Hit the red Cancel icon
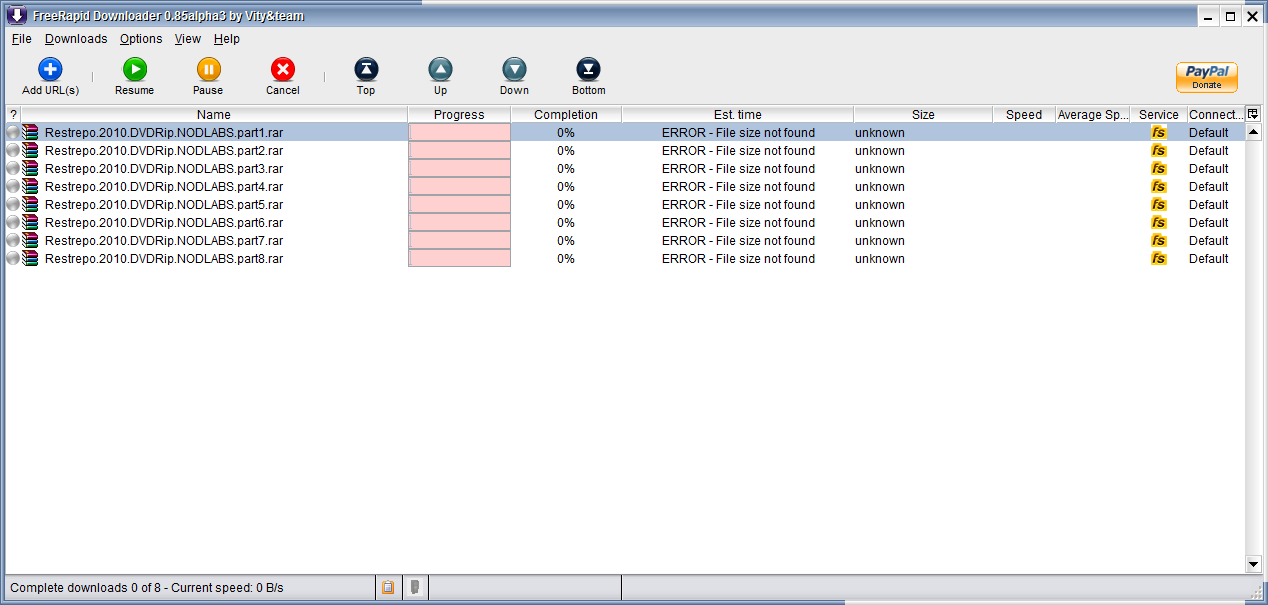Screen dimensions: 1268x605 pos(283,70)
